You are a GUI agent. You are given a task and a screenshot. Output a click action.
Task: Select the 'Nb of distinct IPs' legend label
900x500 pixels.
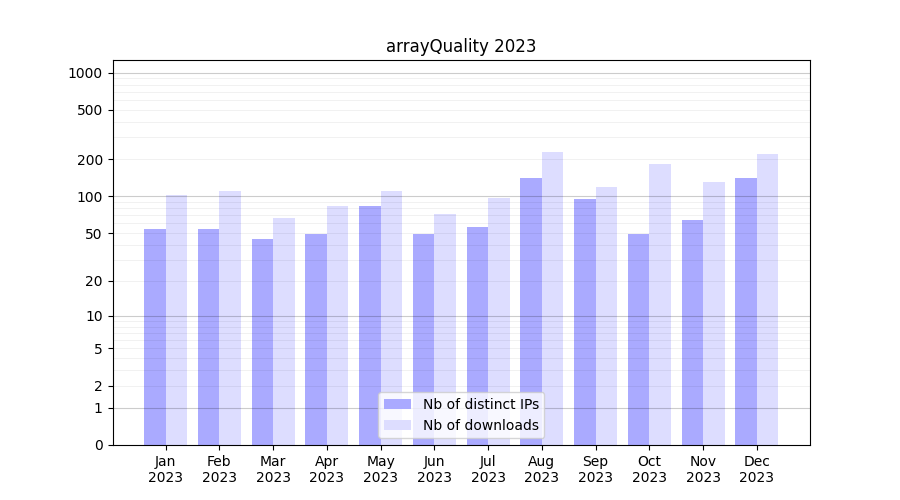coord(480,404)
